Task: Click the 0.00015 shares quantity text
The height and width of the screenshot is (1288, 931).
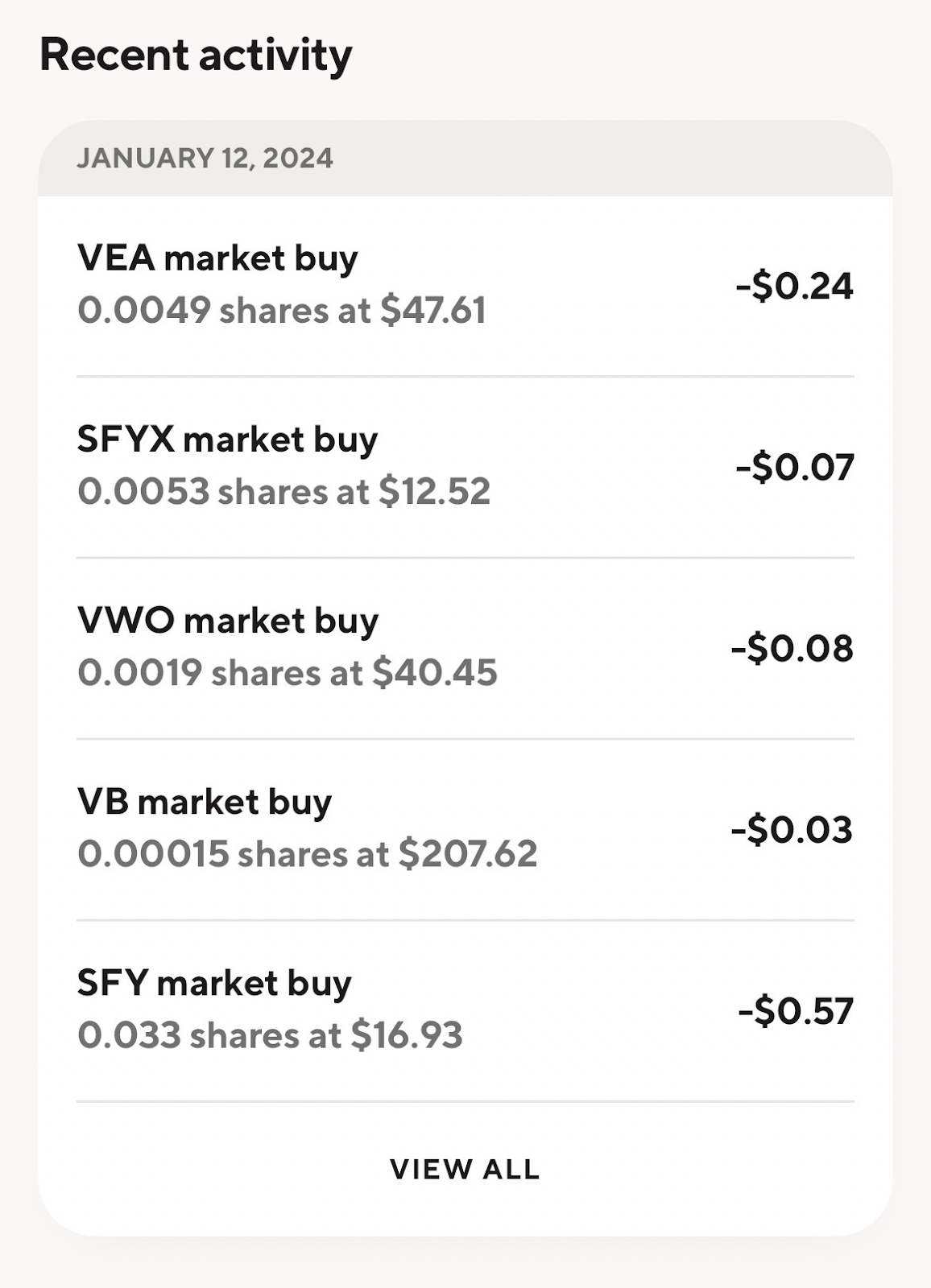Action: 153,854
